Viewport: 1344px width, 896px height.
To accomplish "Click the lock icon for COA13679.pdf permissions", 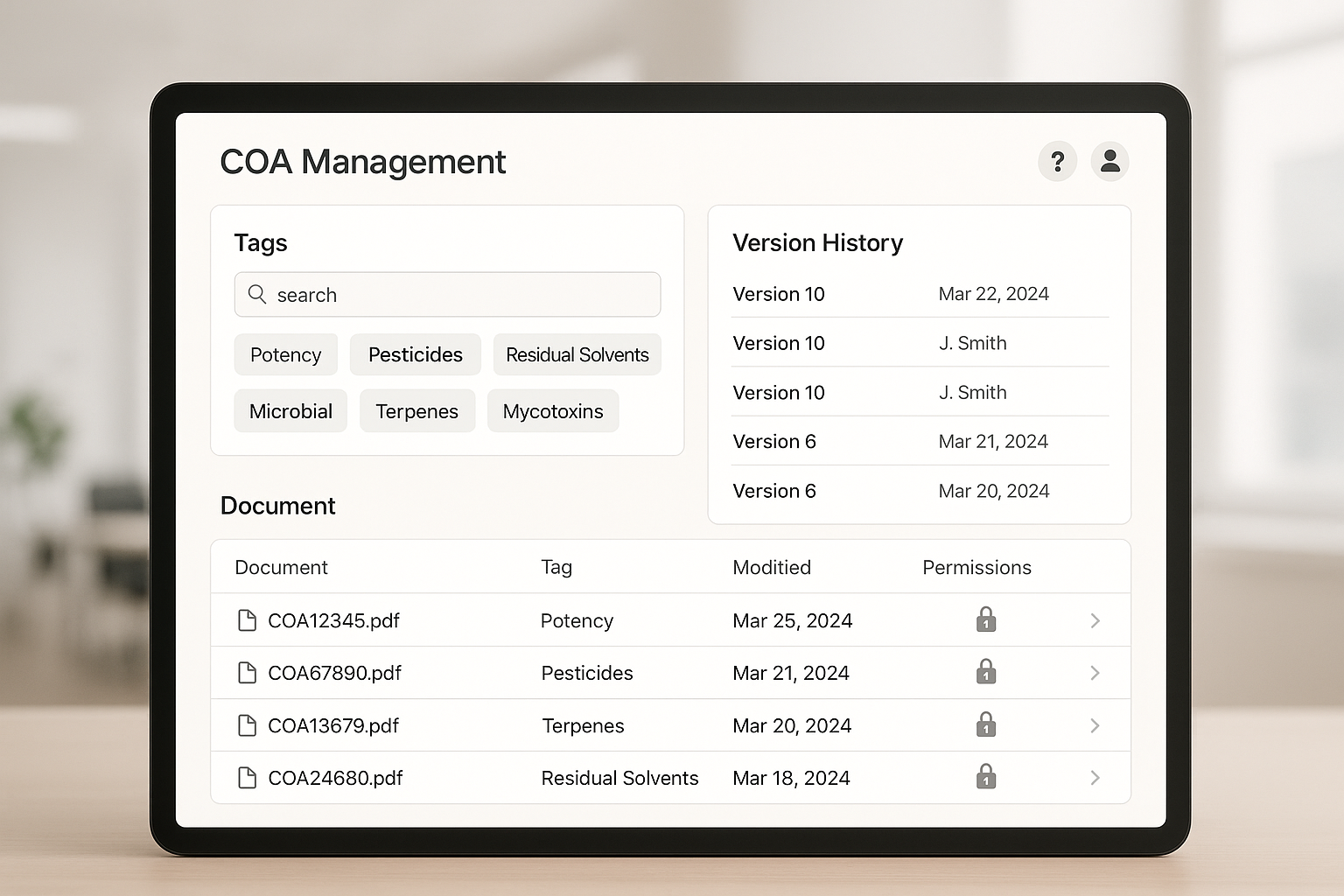I will 985,724.
